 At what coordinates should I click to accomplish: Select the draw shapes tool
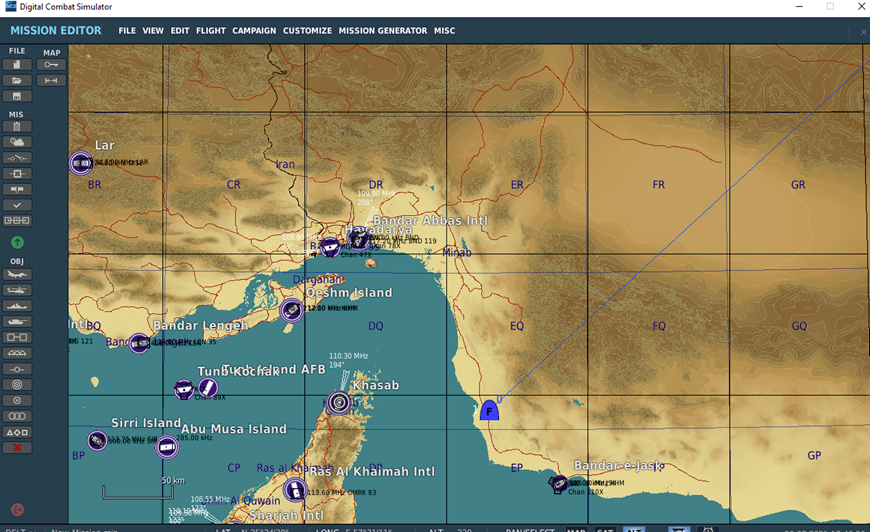(x=17, y=432)
